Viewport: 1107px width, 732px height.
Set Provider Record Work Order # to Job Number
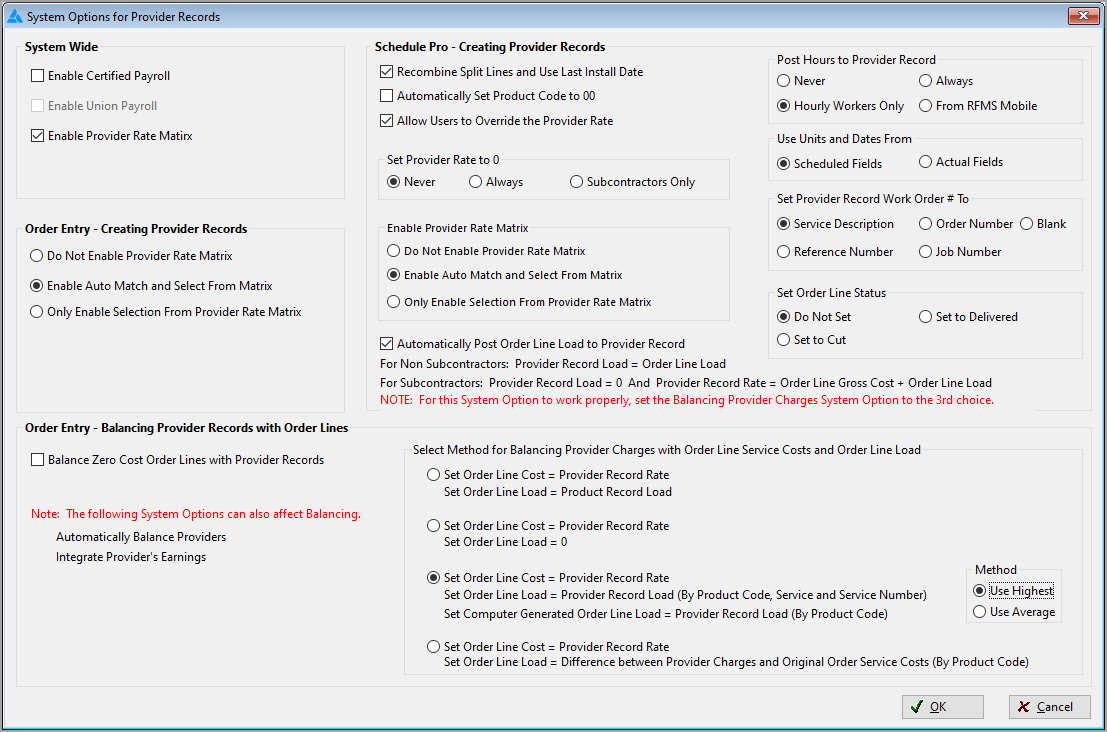926,251
